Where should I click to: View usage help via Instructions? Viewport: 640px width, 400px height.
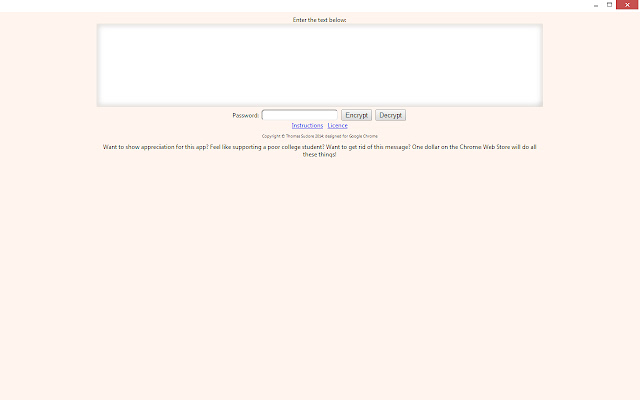[307, 126]
